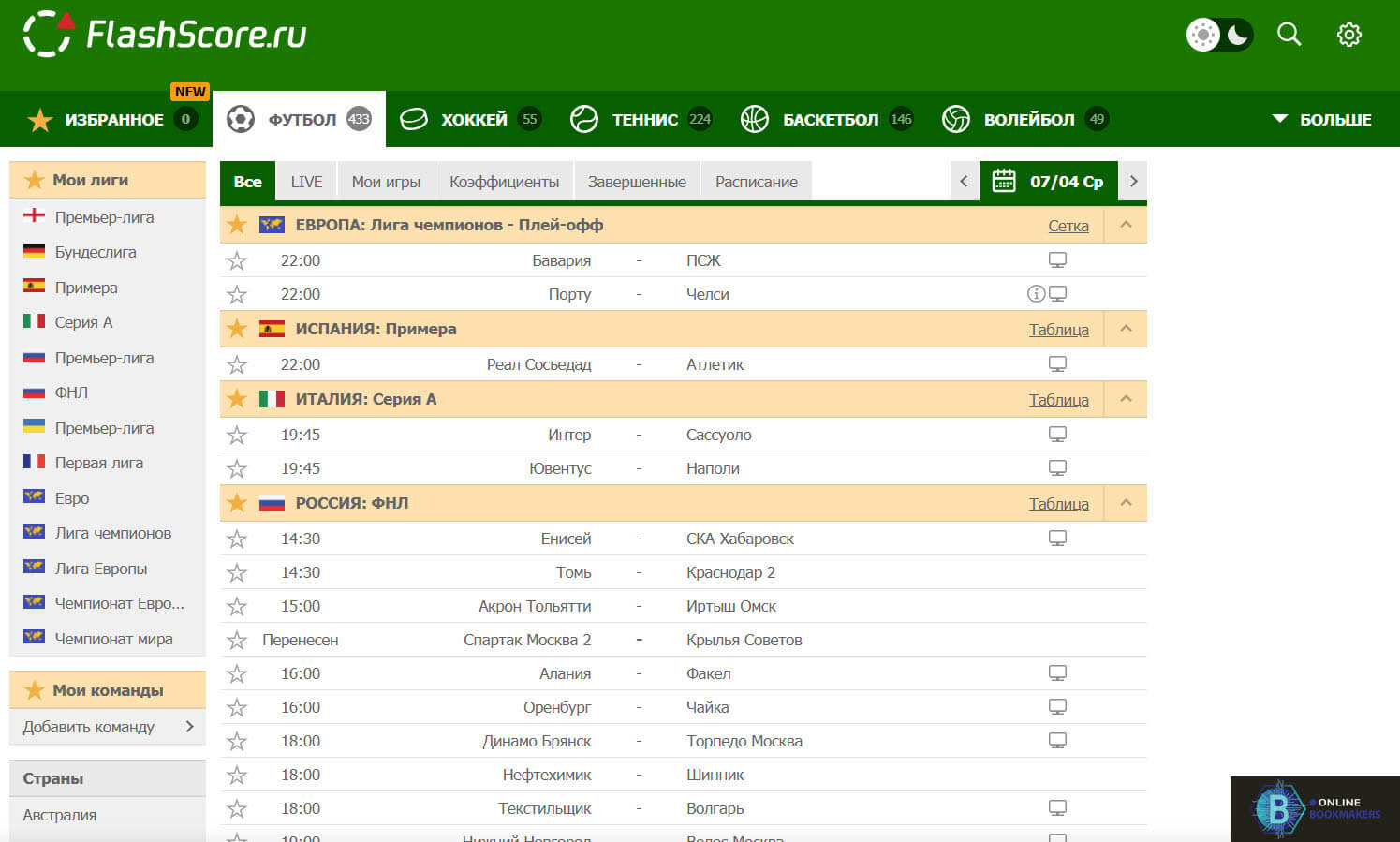Select the ТЕННИС sport tab

(x=641, y=119)
